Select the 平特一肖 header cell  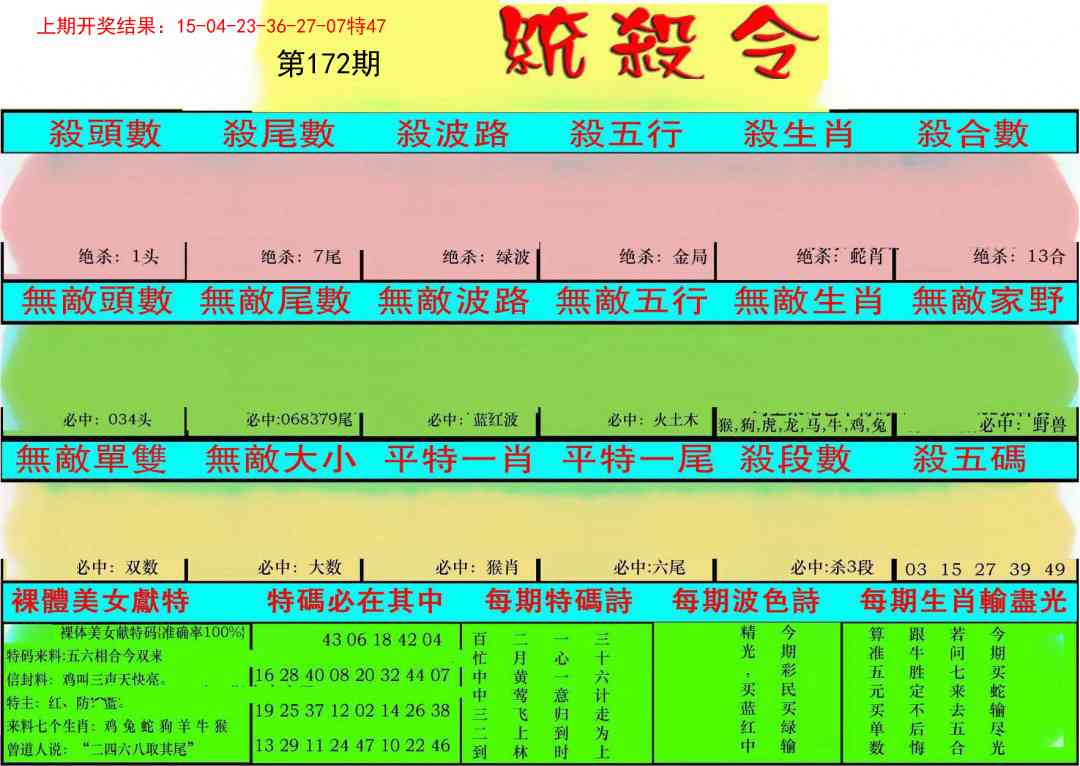click(455, 459)
